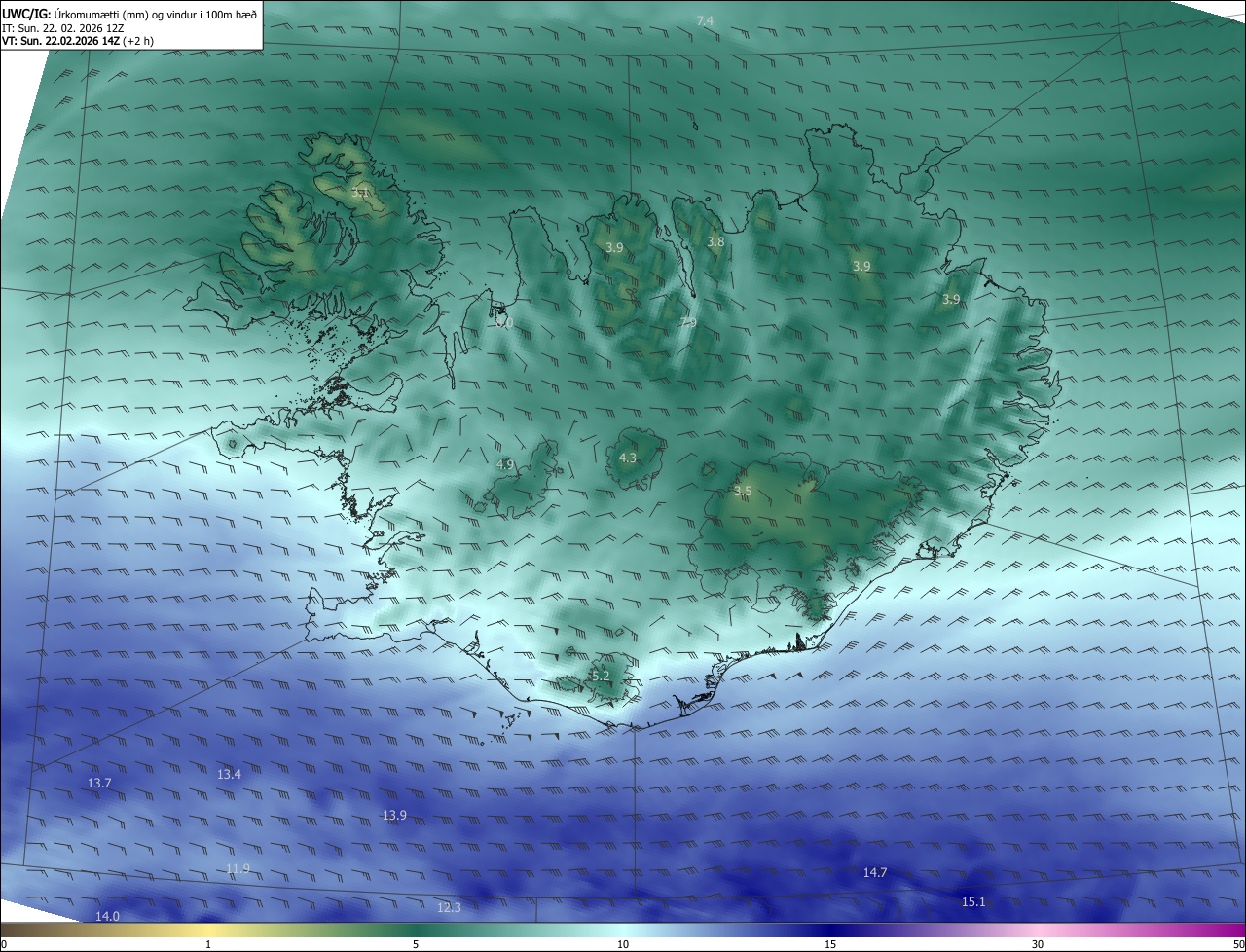Select the initial time line 'IT: Sun. 22. 02. 2026 12Z'
1246x952 pixels.
(x=63, y=27)
